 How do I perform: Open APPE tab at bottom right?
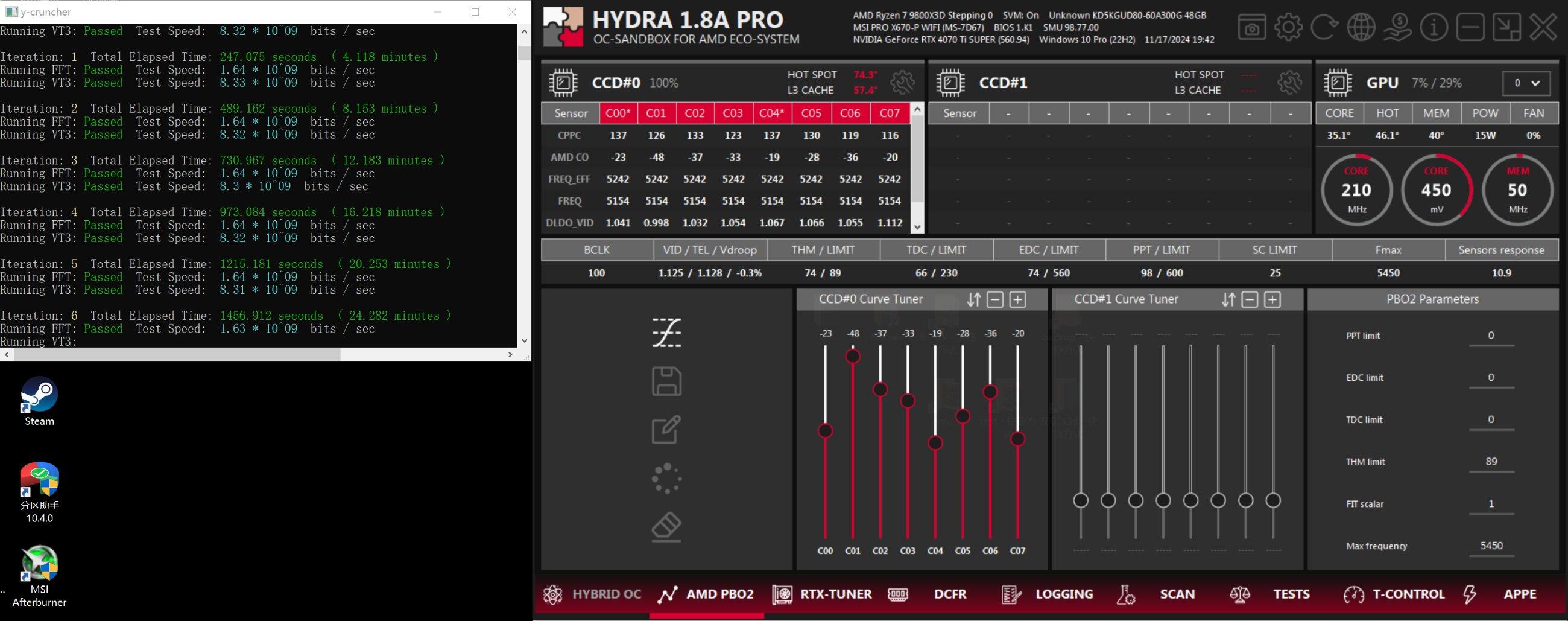(x=1499, y=594)
